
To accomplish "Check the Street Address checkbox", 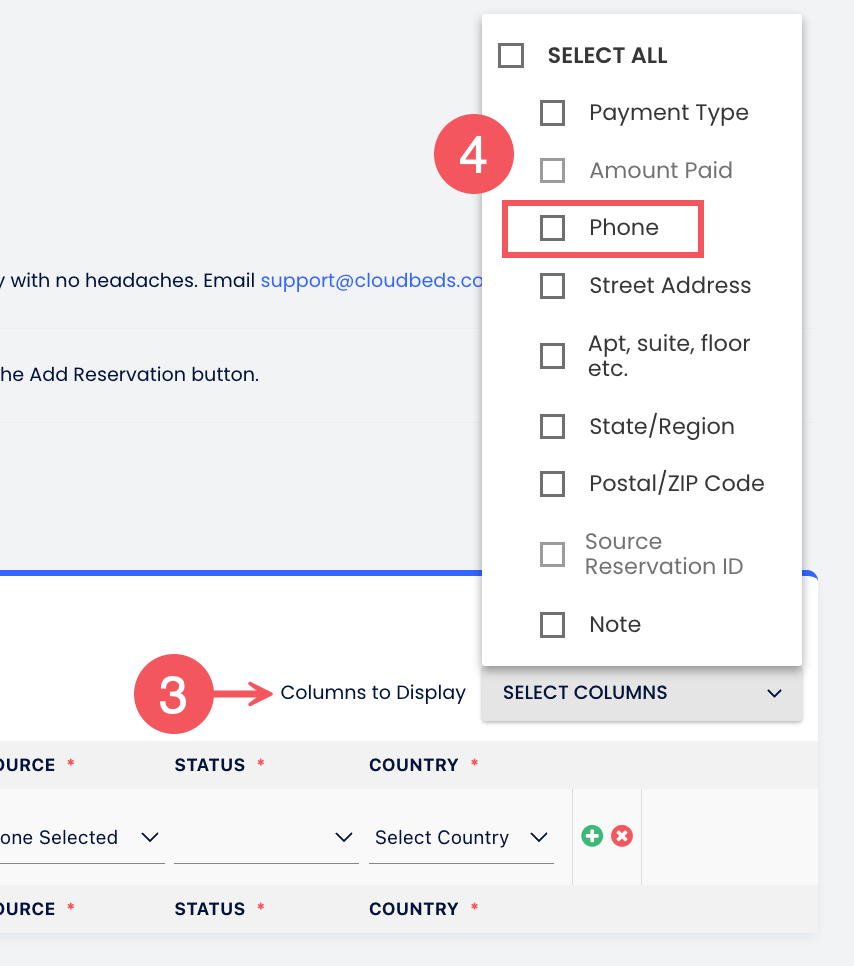I will pyautogui.click(x=552, y=286).
